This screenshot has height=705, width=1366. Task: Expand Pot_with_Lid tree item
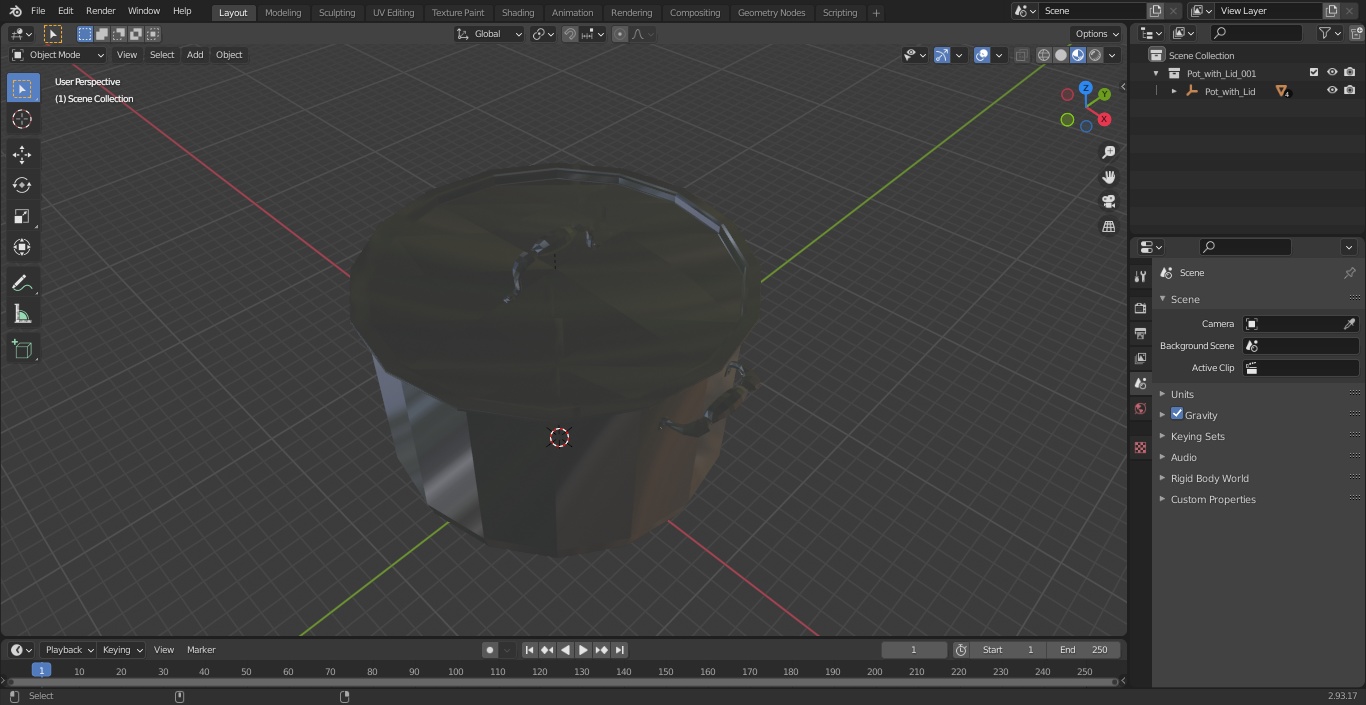[x=1174, y=91]
